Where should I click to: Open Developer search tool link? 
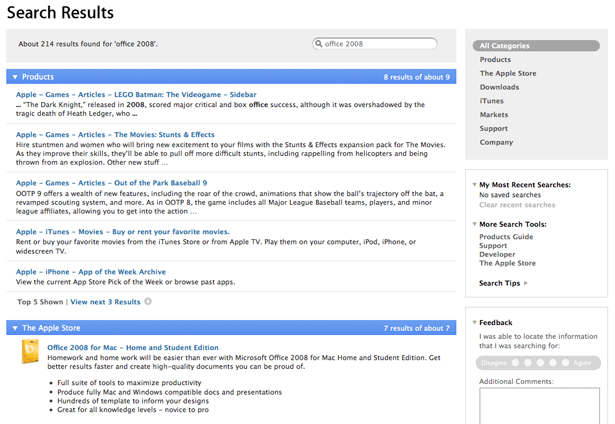(x=497, y=255)
